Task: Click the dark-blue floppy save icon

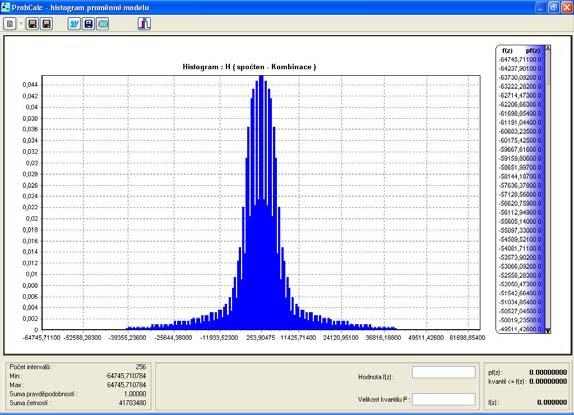Action: click(88, 24)
